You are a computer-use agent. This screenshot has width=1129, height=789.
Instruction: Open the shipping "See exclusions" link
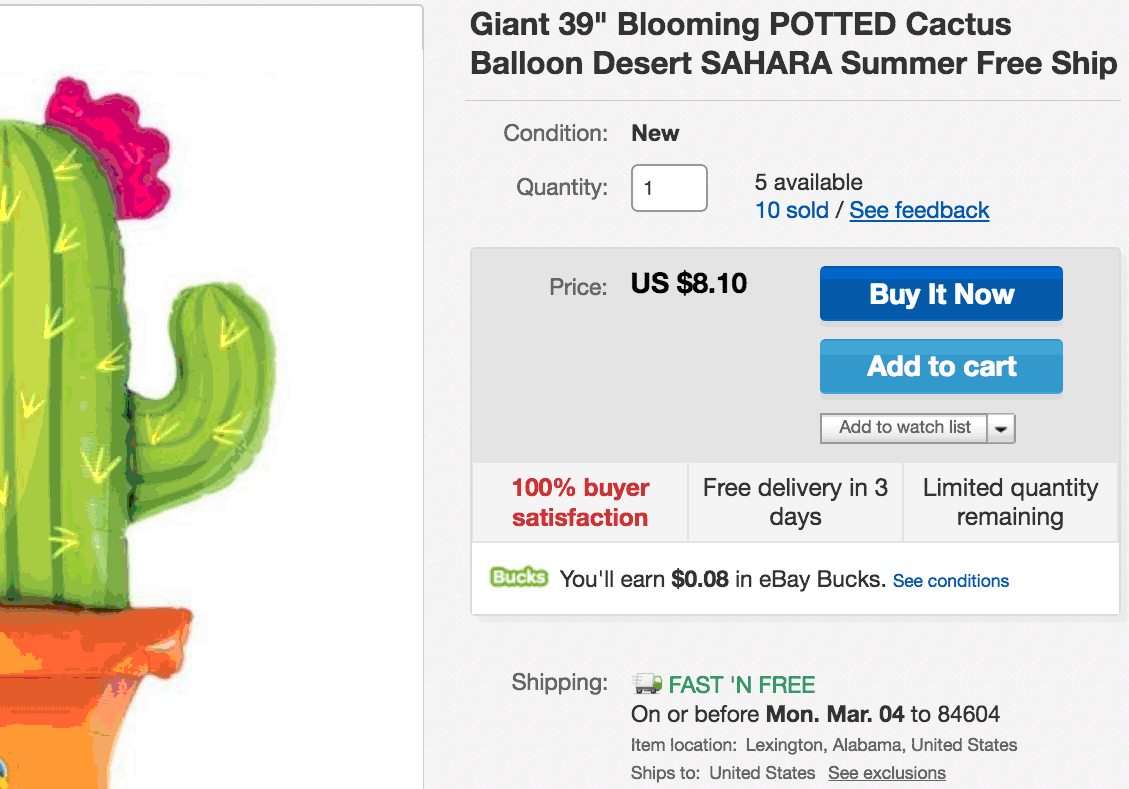[886, 773]
